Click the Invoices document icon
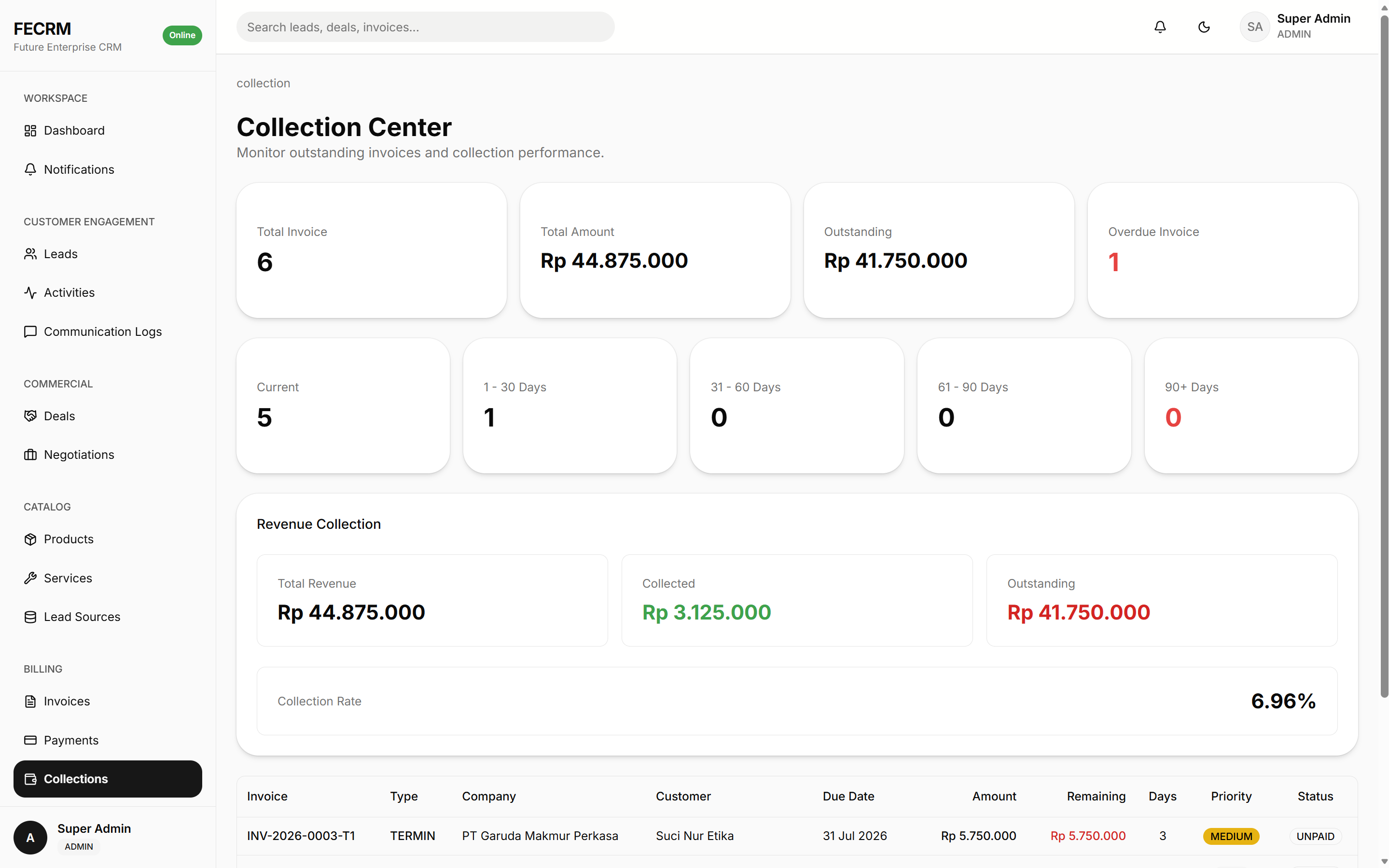Image resolution: width=1389 pixels, height=868 pixels. tap(30, 701)
